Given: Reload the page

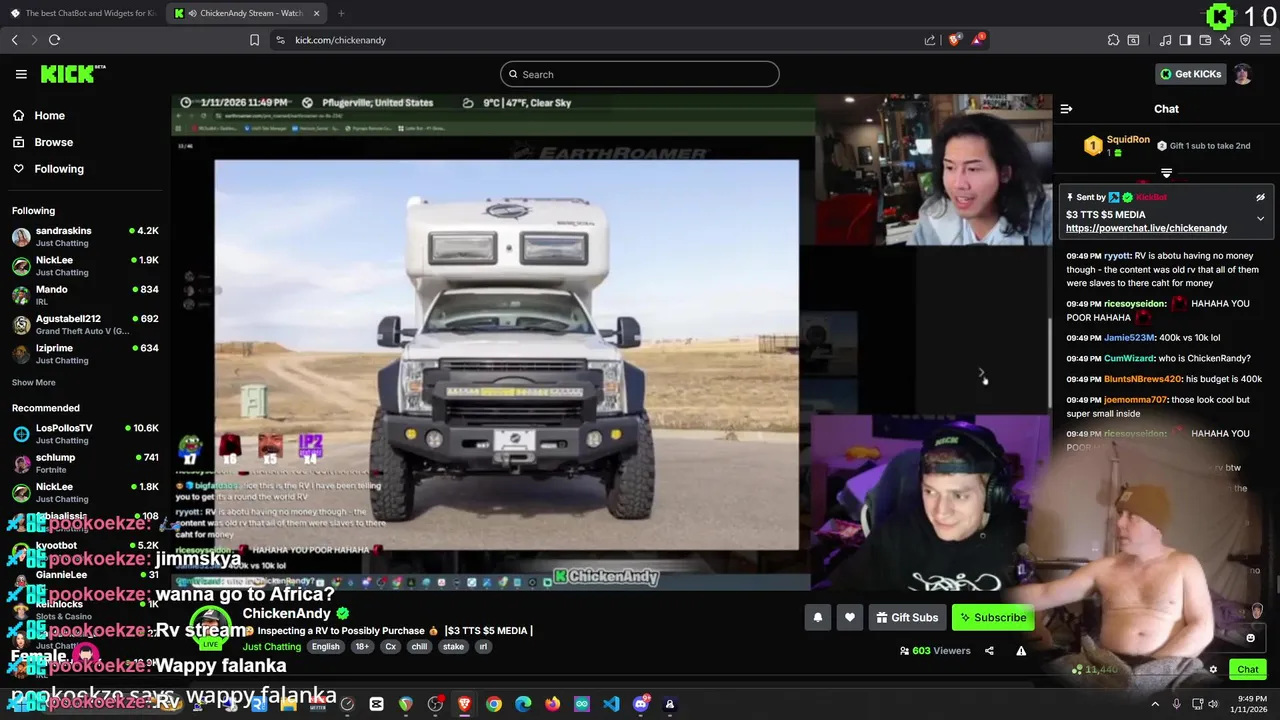Looking at the screenshot, I should [x=54, y=40].
